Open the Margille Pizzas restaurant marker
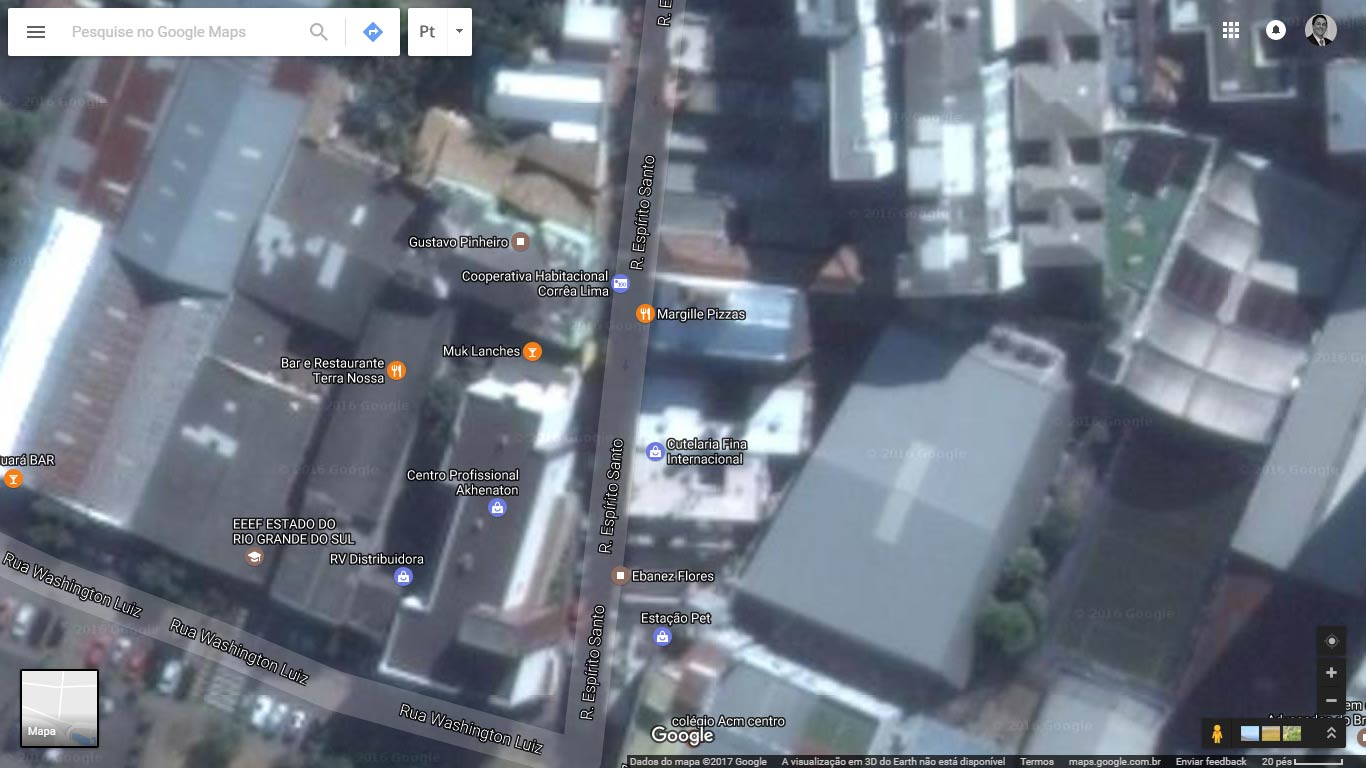1366x768 pixels. 645,314
